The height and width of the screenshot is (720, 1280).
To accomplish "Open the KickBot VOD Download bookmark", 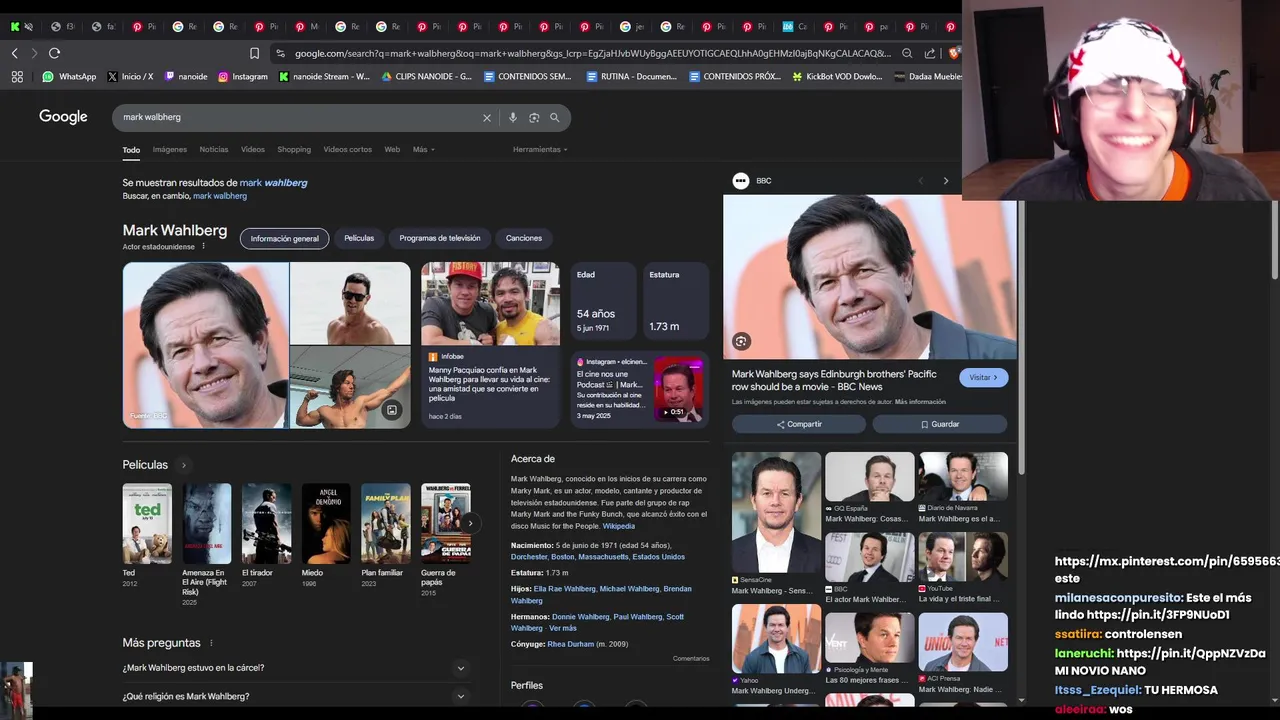I will [x=837, y=76].
